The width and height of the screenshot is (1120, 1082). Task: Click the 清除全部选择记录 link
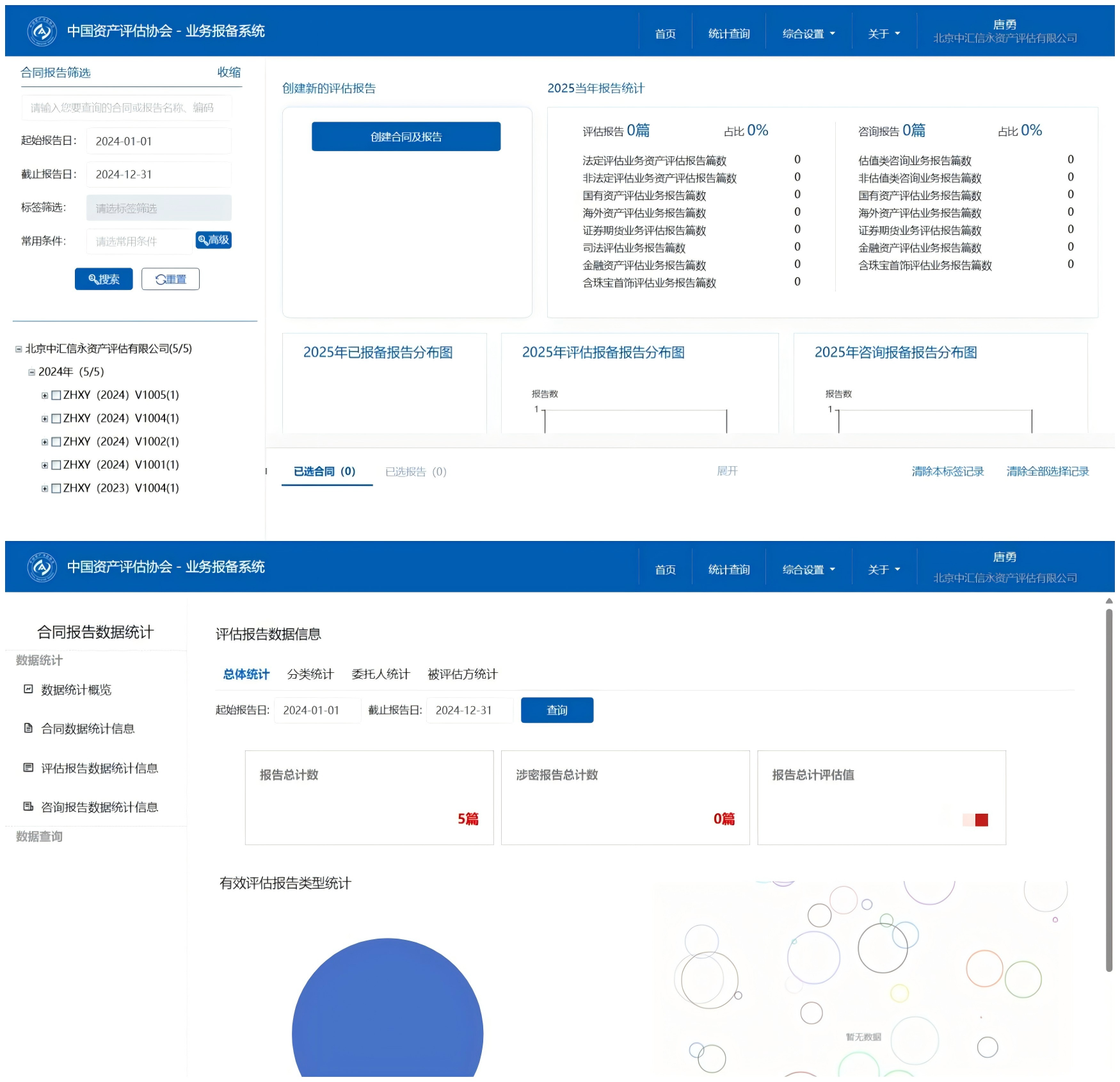click(1047, 472)
